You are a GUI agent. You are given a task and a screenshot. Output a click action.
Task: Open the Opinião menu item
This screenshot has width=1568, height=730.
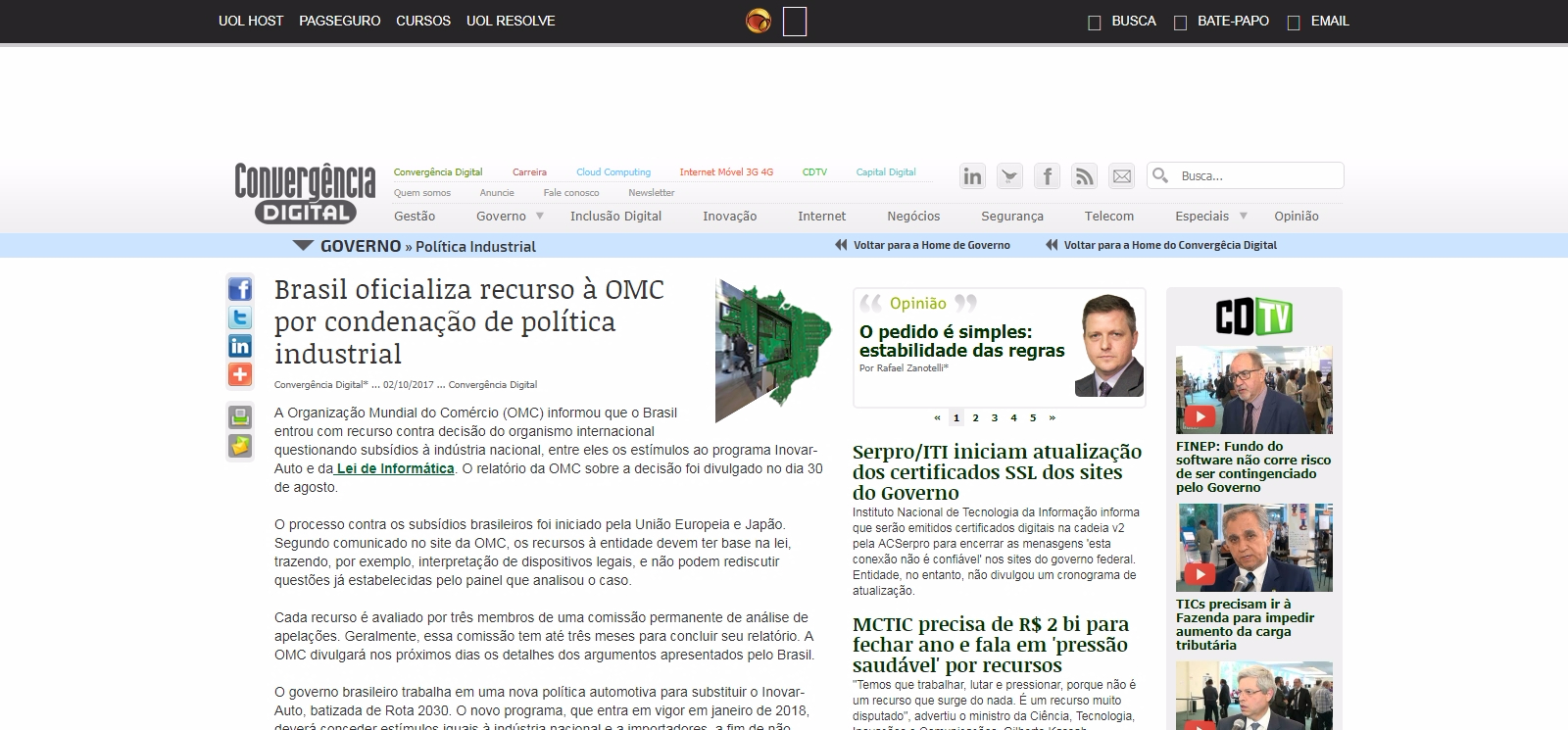coord(1297,216)
